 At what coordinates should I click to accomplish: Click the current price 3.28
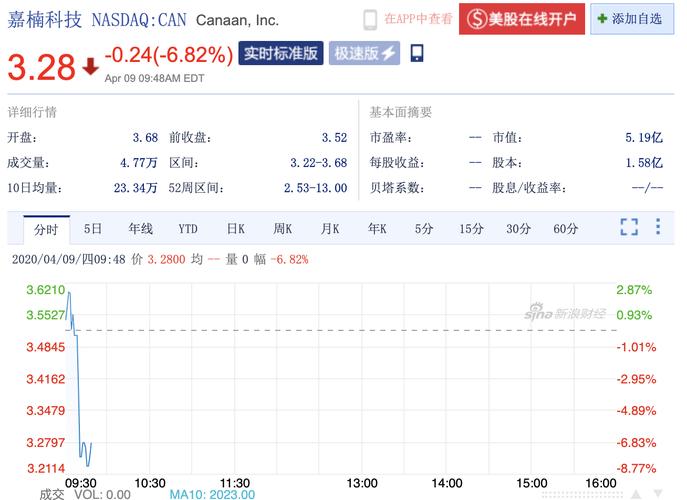click(42, 67)
